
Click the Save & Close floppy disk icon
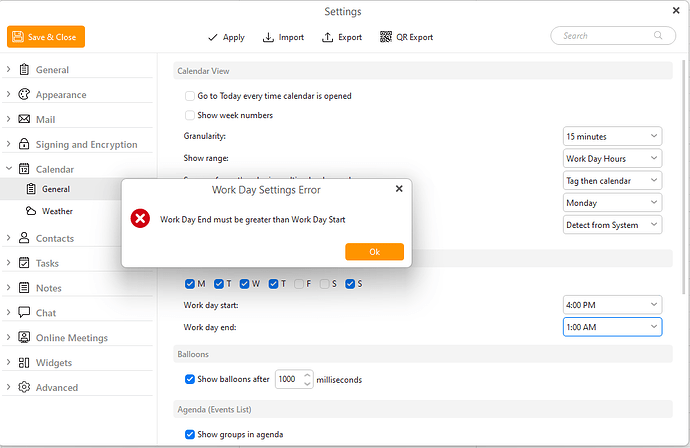click(18, 37)
